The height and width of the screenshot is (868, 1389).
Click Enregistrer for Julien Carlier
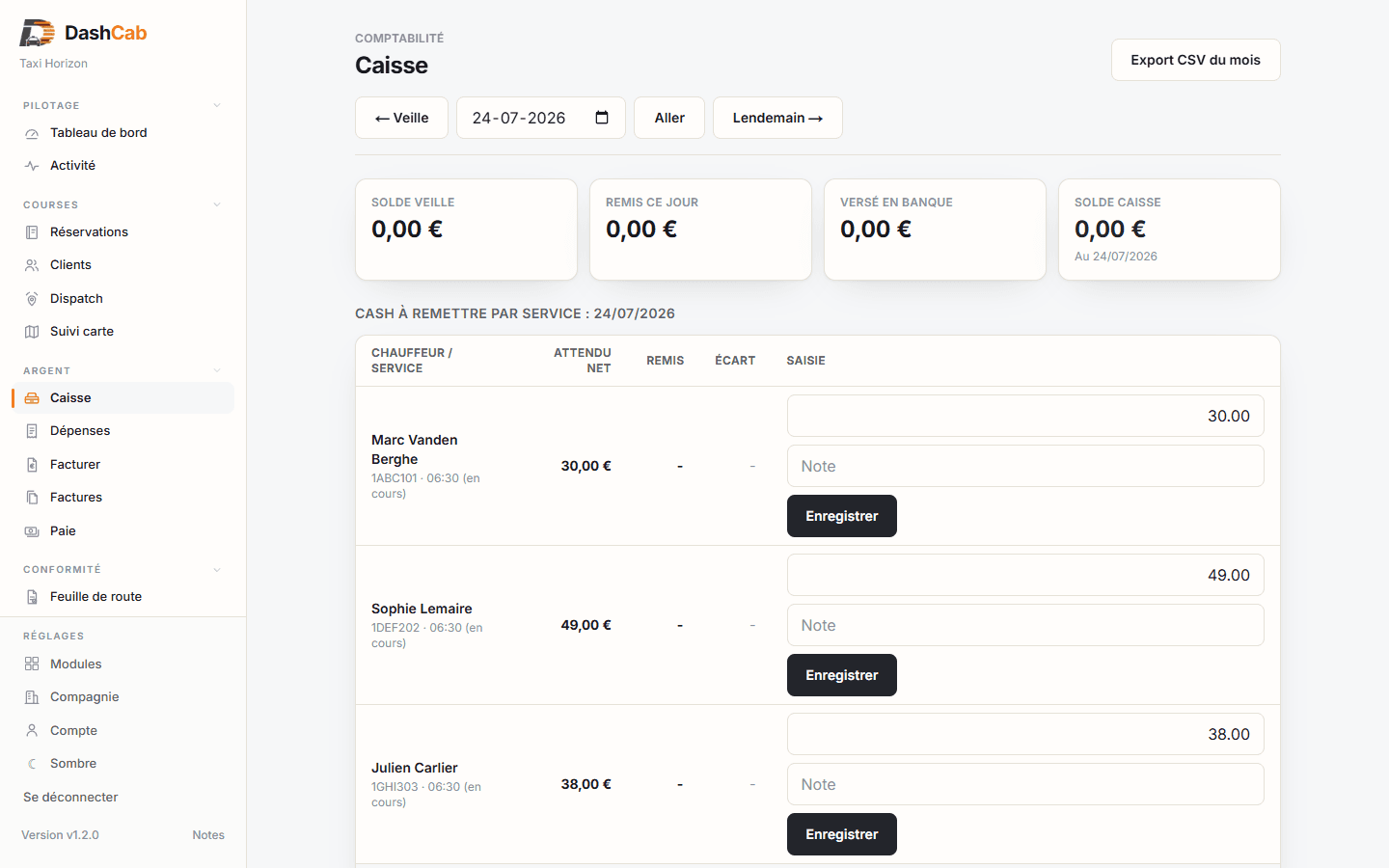click(x=842, y=834)
